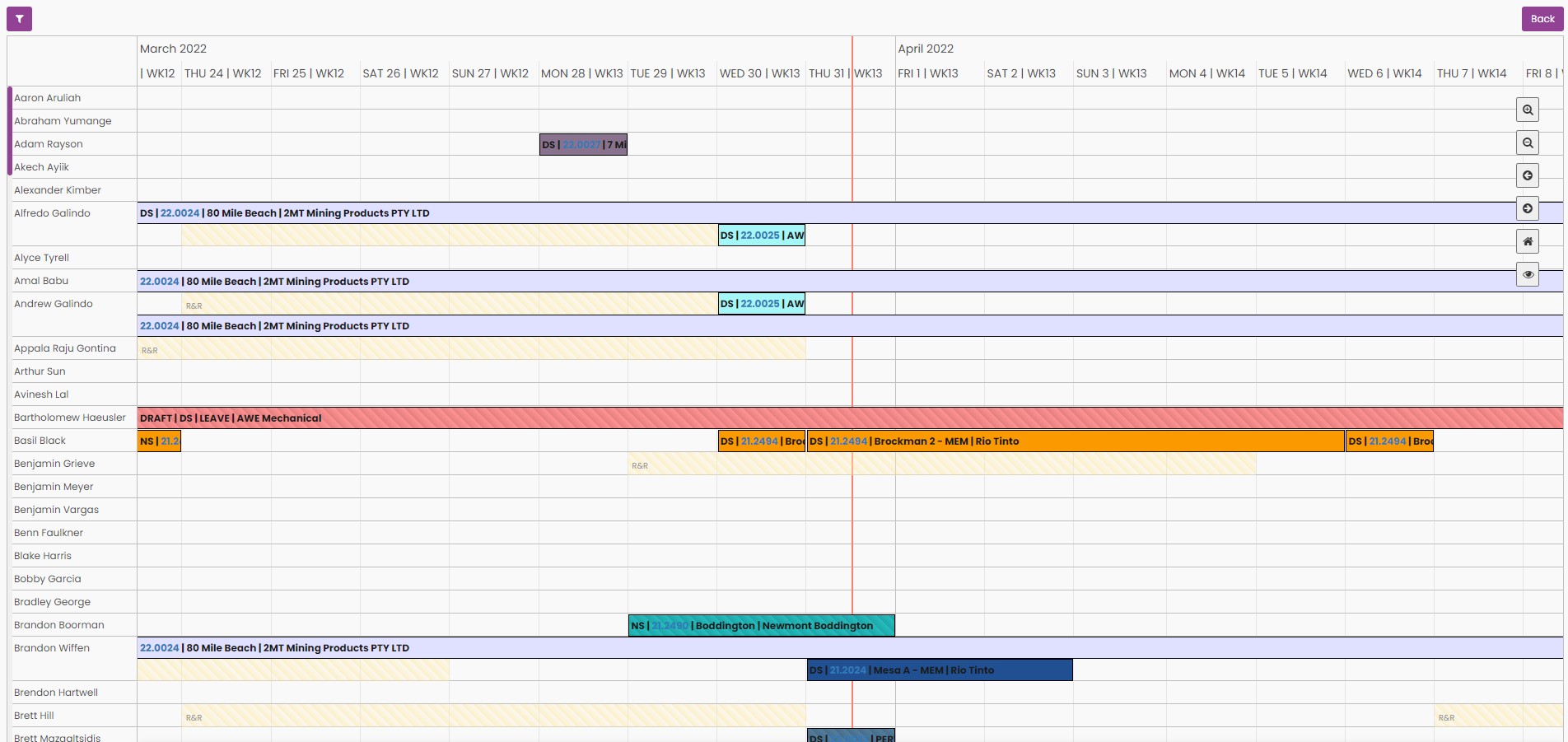
Task: Select employee Alyce Tyrell
Action: click(x=41, y=258)
